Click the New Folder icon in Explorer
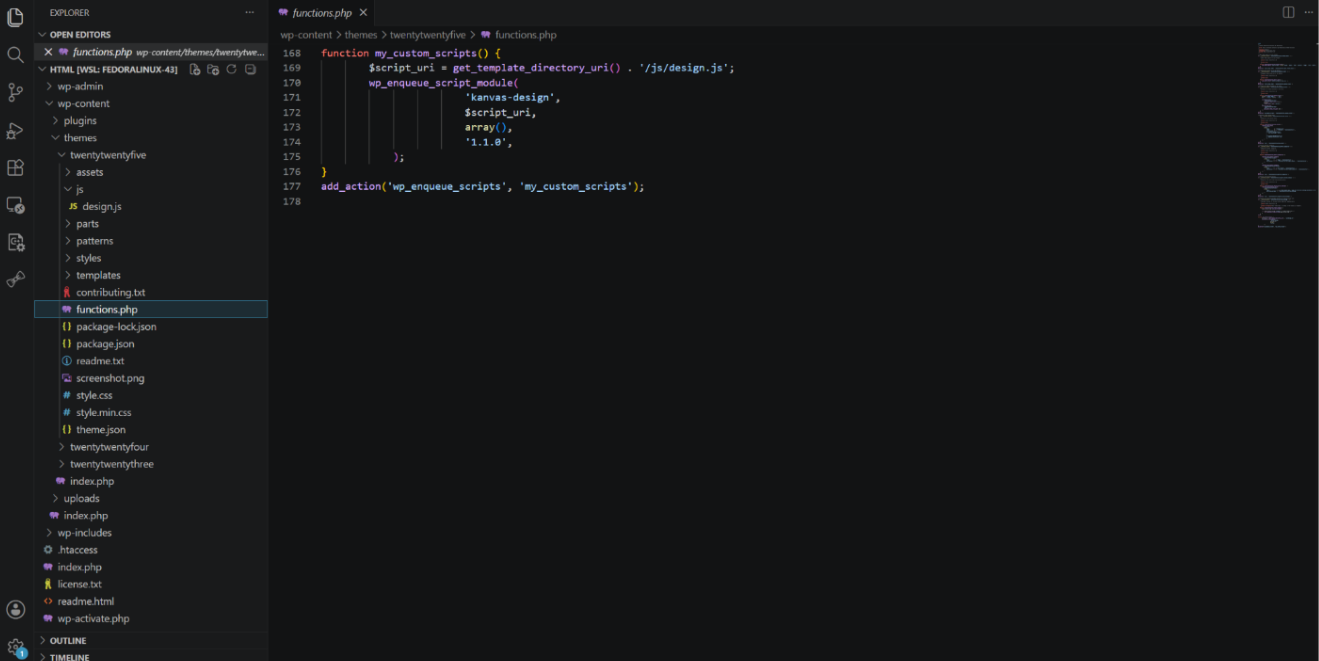This screenshot has width=1319, height=661. click(x=213, y=70)
